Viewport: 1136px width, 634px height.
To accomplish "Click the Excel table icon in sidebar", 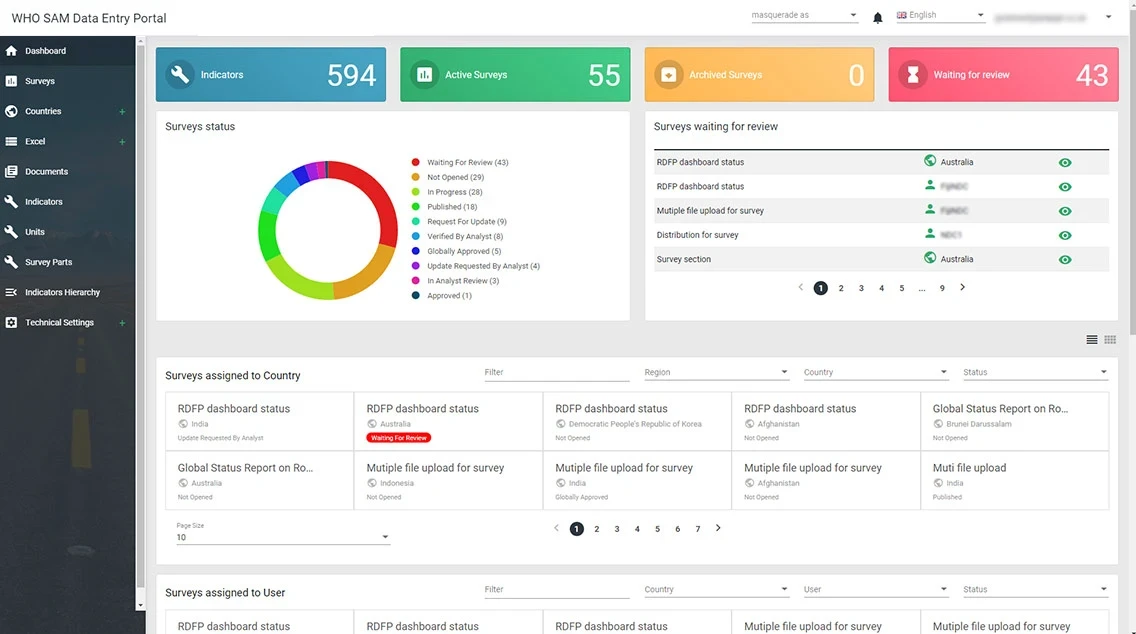I will [11, 141].
